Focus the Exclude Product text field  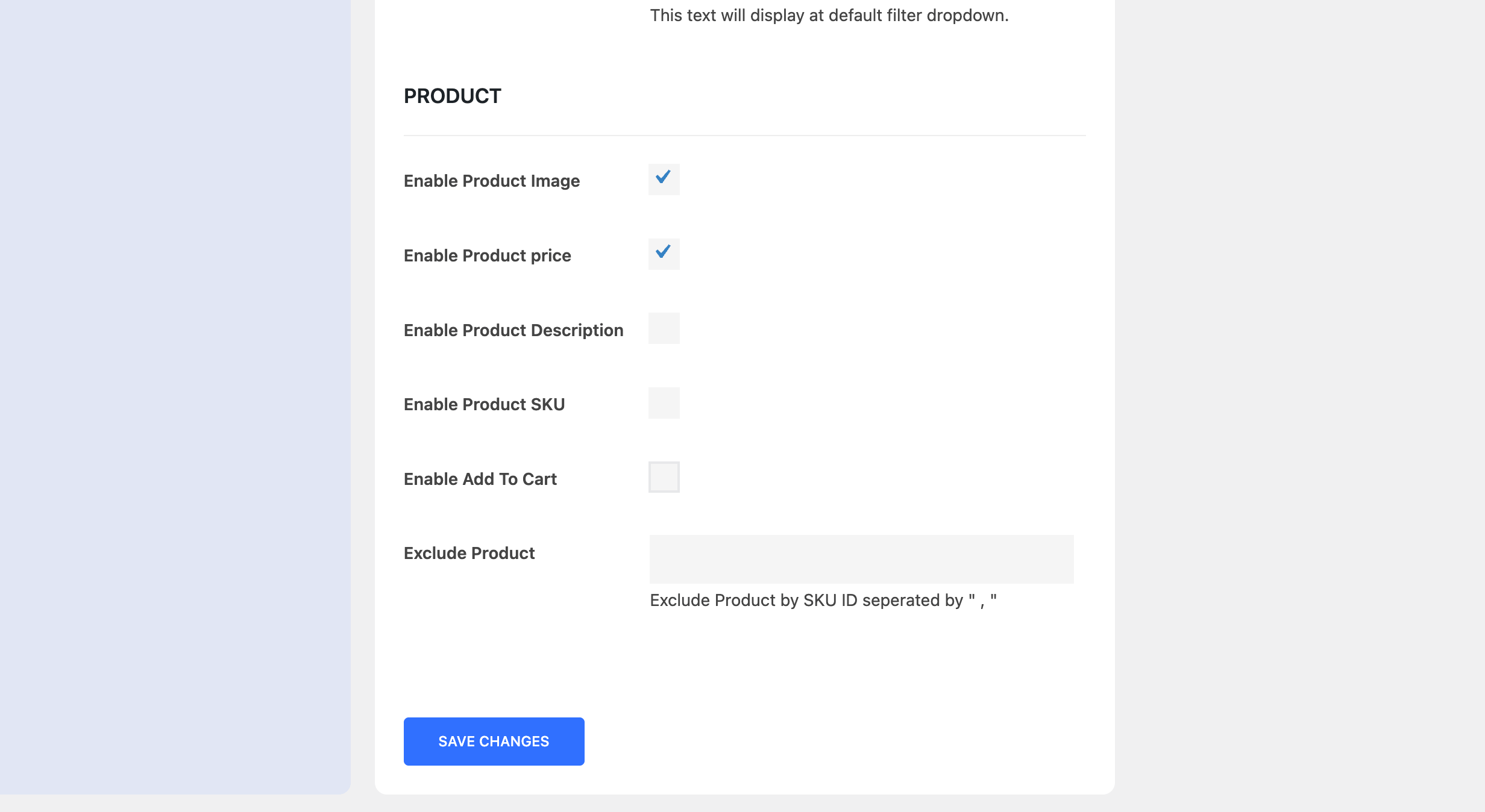pyautogui.click(x=861, y=559)
